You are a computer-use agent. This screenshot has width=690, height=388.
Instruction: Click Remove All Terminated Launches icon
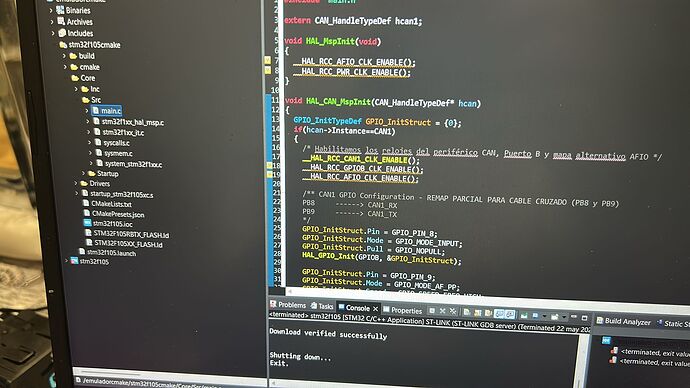(x=453, y=311)
